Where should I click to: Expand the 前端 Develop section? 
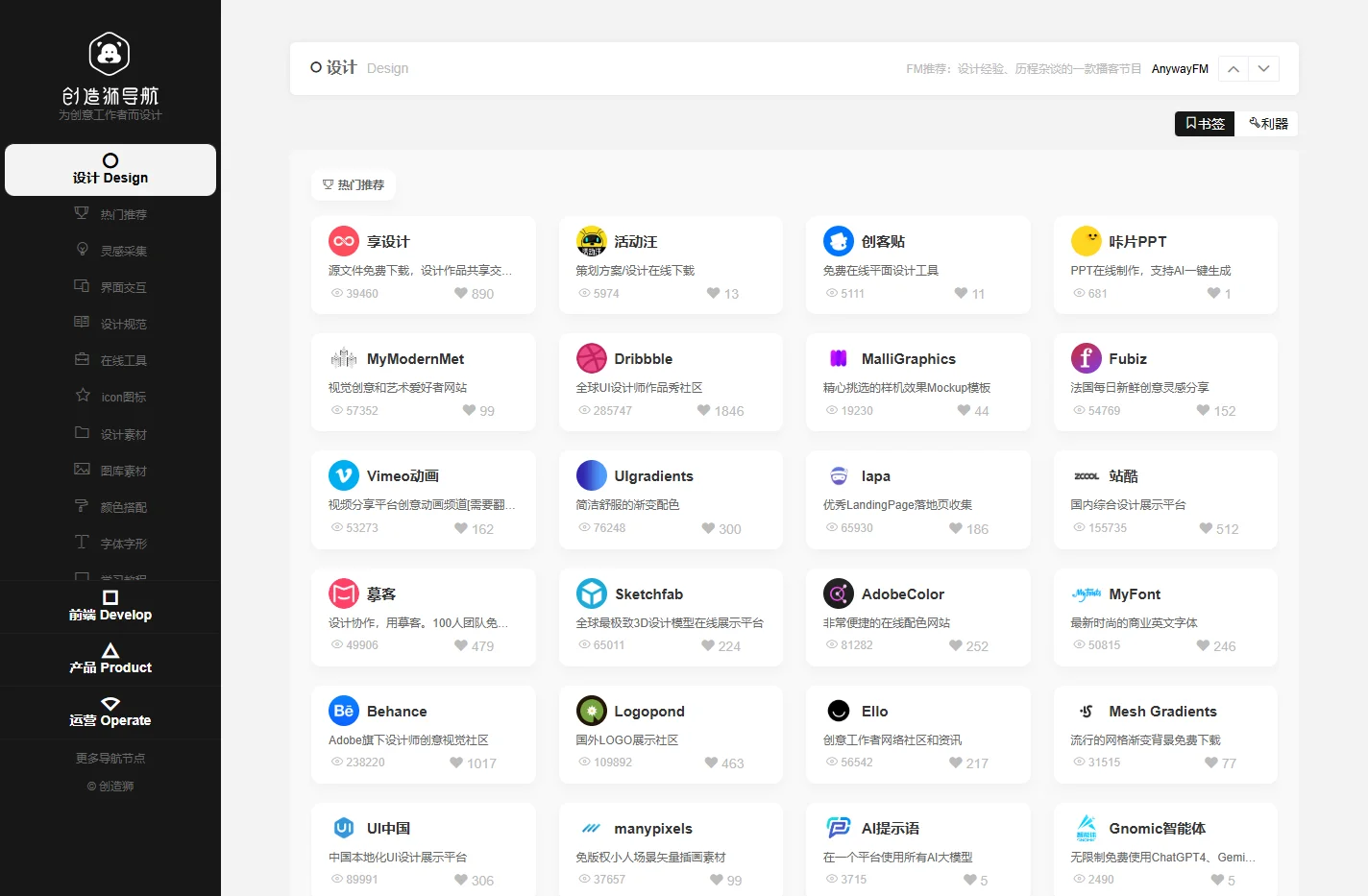[110, 606]
